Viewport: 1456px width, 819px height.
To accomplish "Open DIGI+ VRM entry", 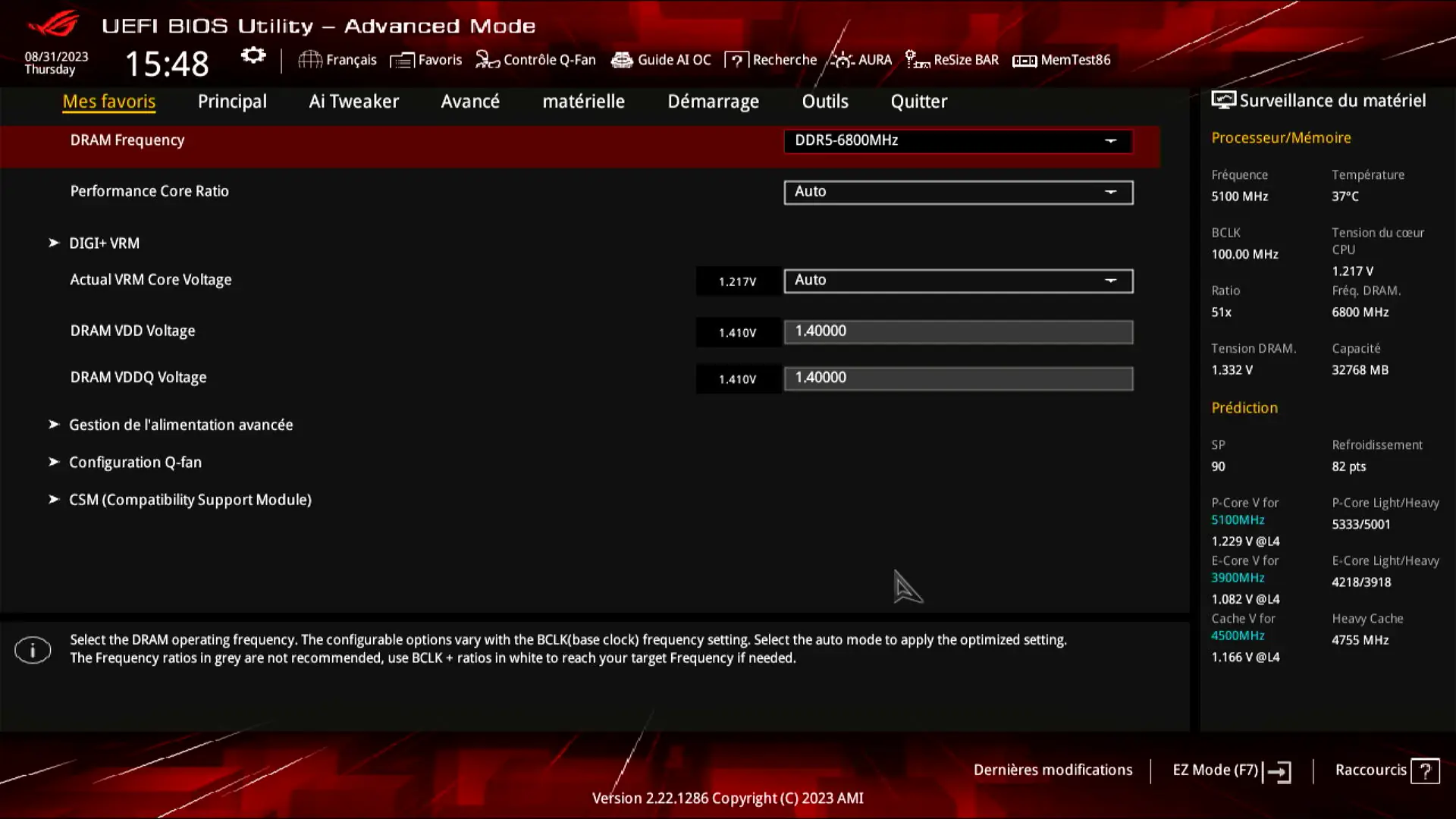I will 104,243.
